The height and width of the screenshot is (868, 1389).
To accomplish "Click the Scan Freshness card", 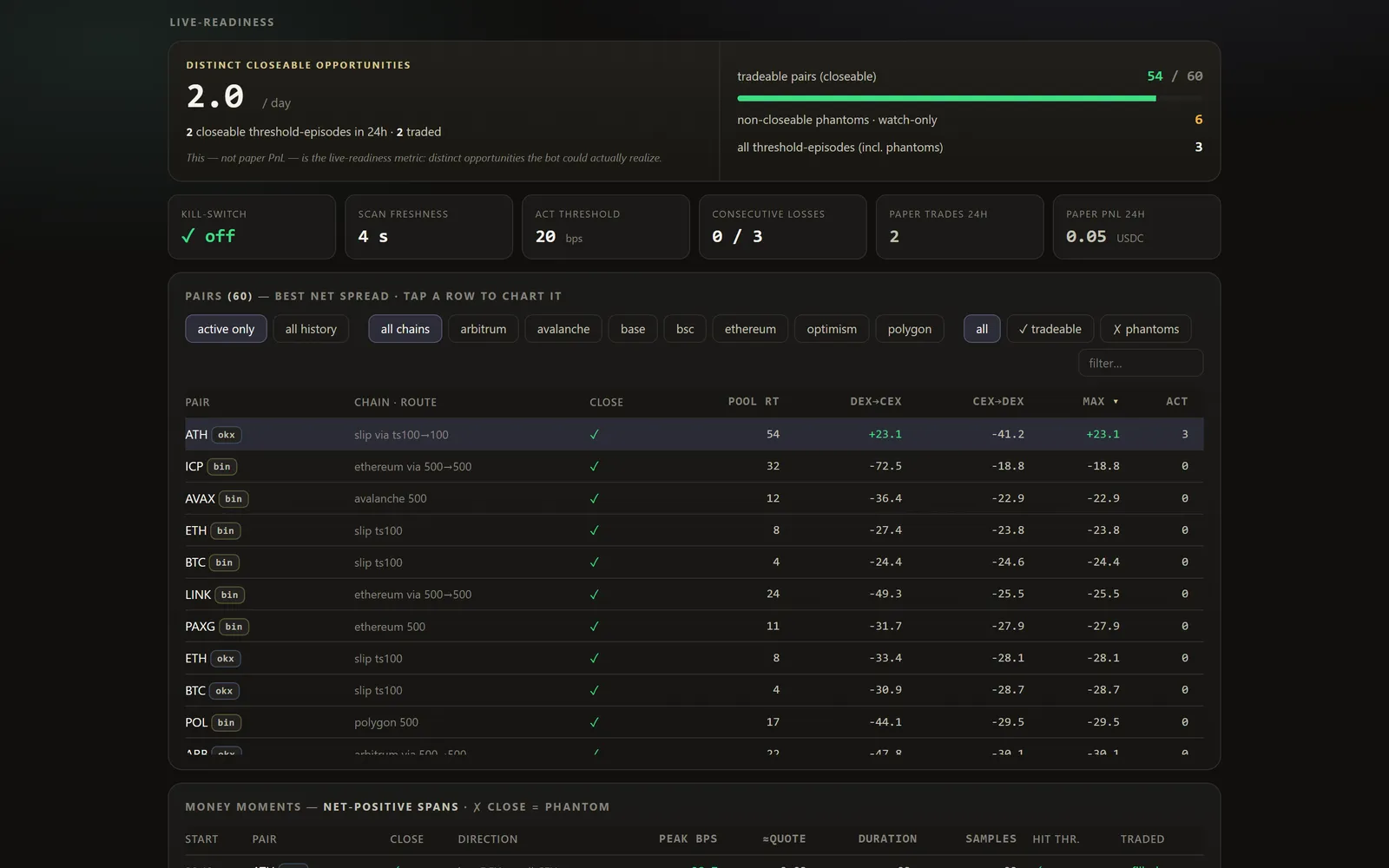I will click(429, 227).
